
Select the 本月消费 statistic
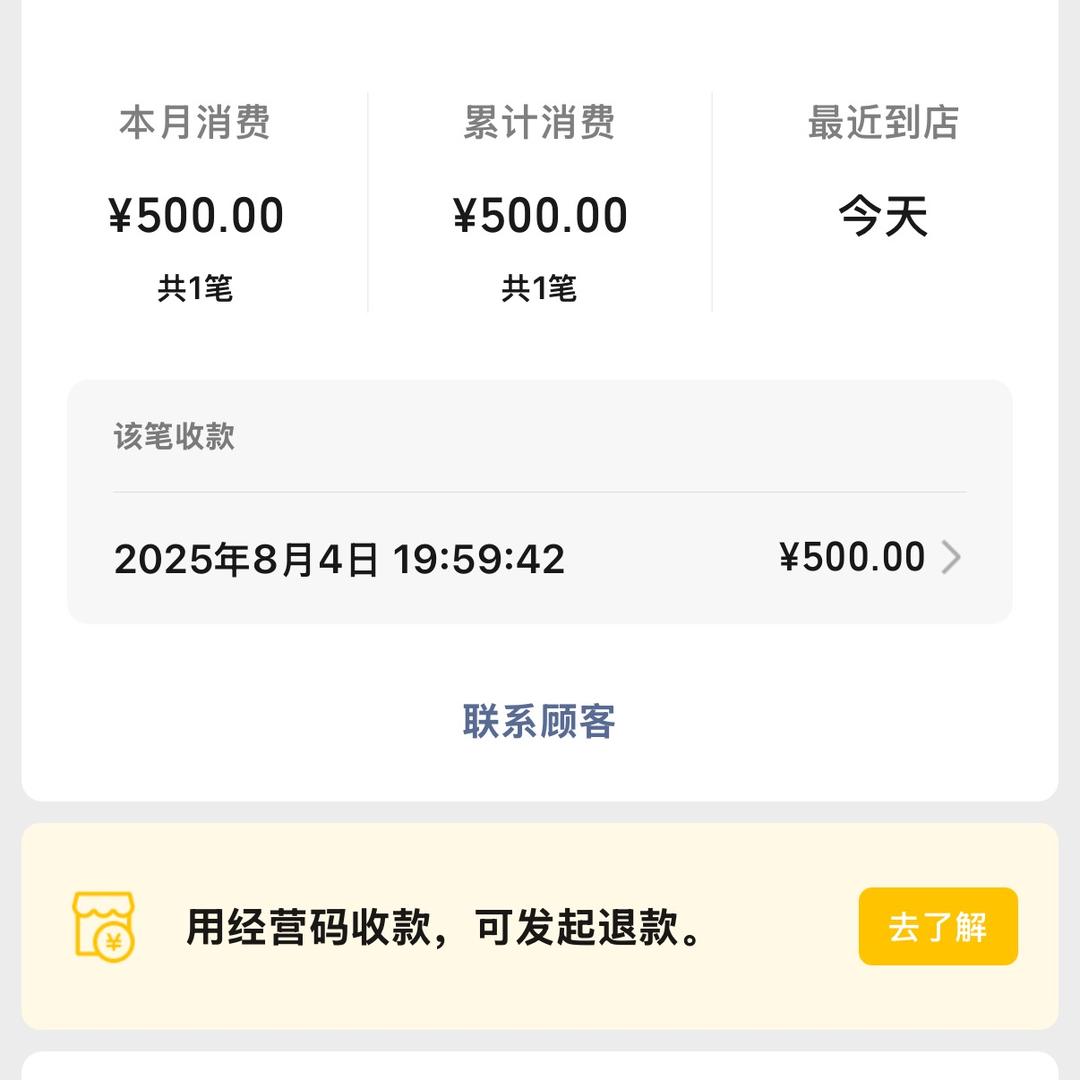coord(196,123)
